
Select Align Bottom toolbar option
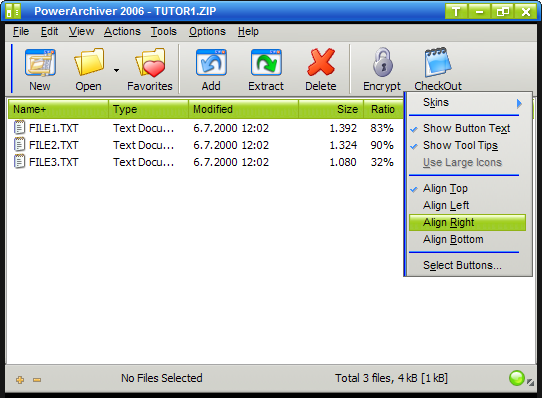(467, 239)
